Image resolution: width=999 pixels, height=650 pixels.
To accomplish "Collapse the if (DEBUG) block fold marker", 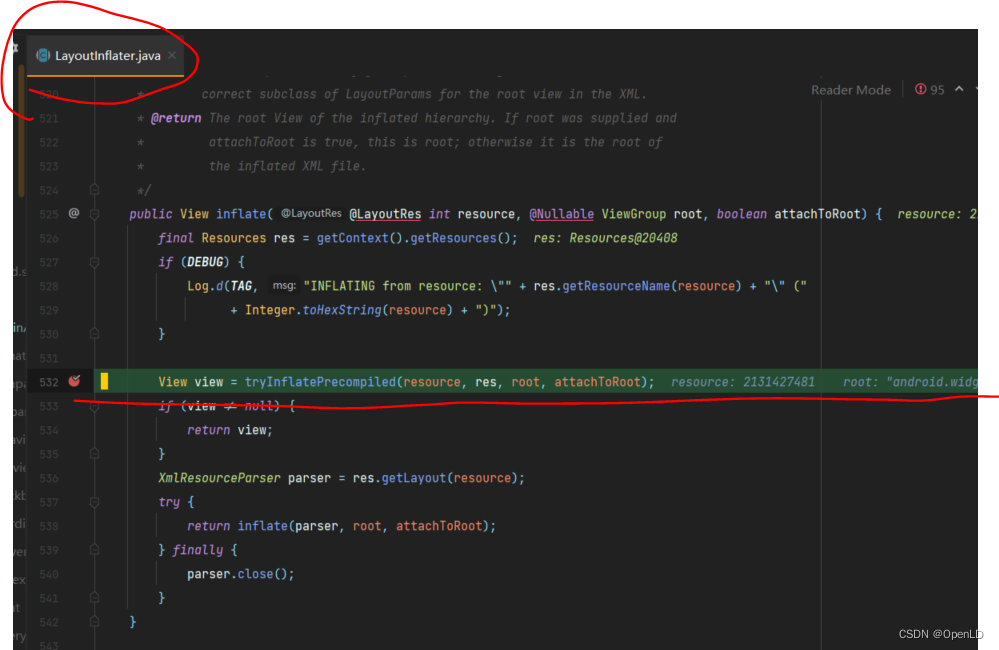I will click(x=94, y=262).
